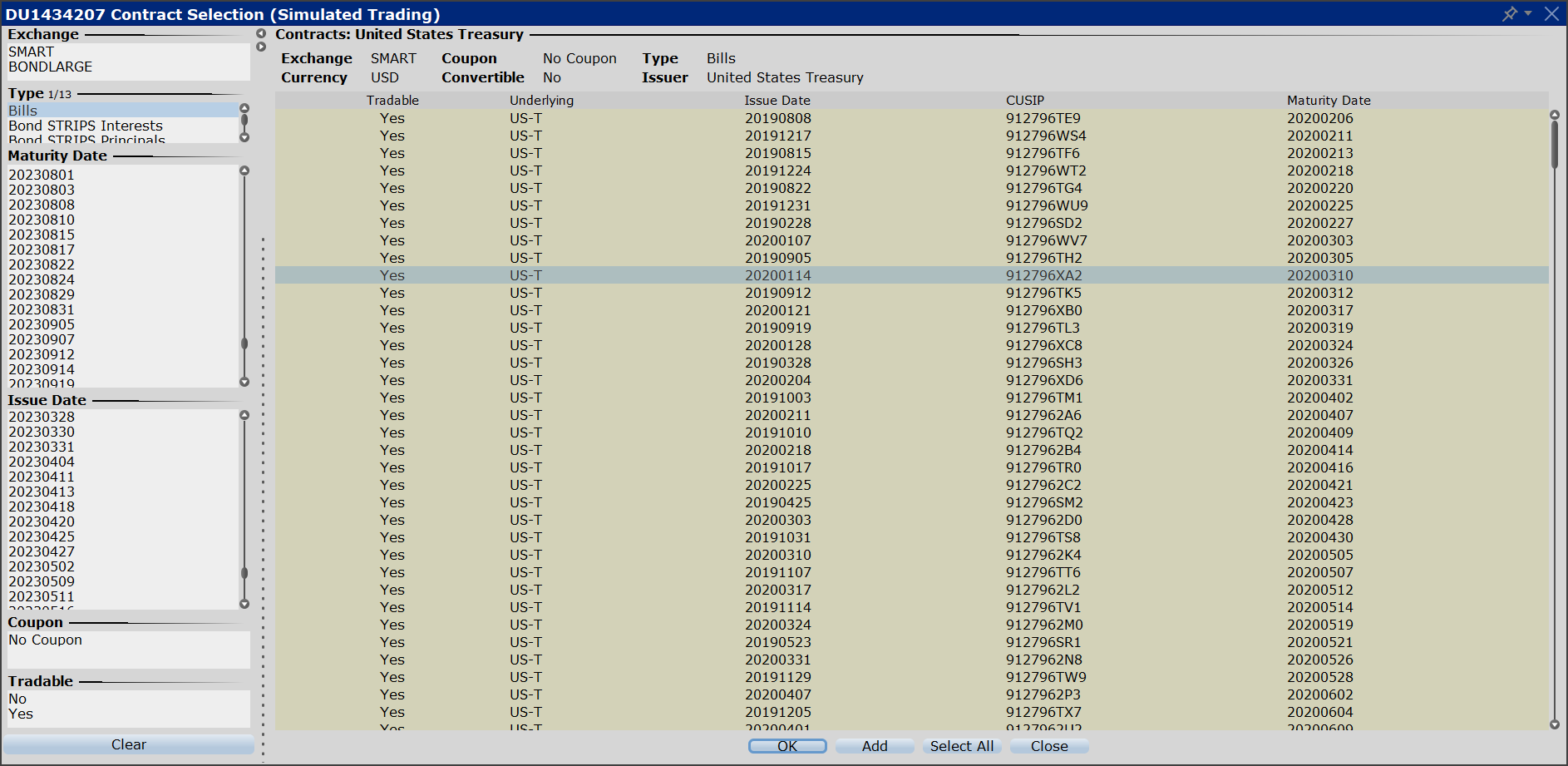Click the lower panel arrow below Exchange header
Viewport: 1568px width, 766px height.
pyautogui.click(x=261, y=47)
